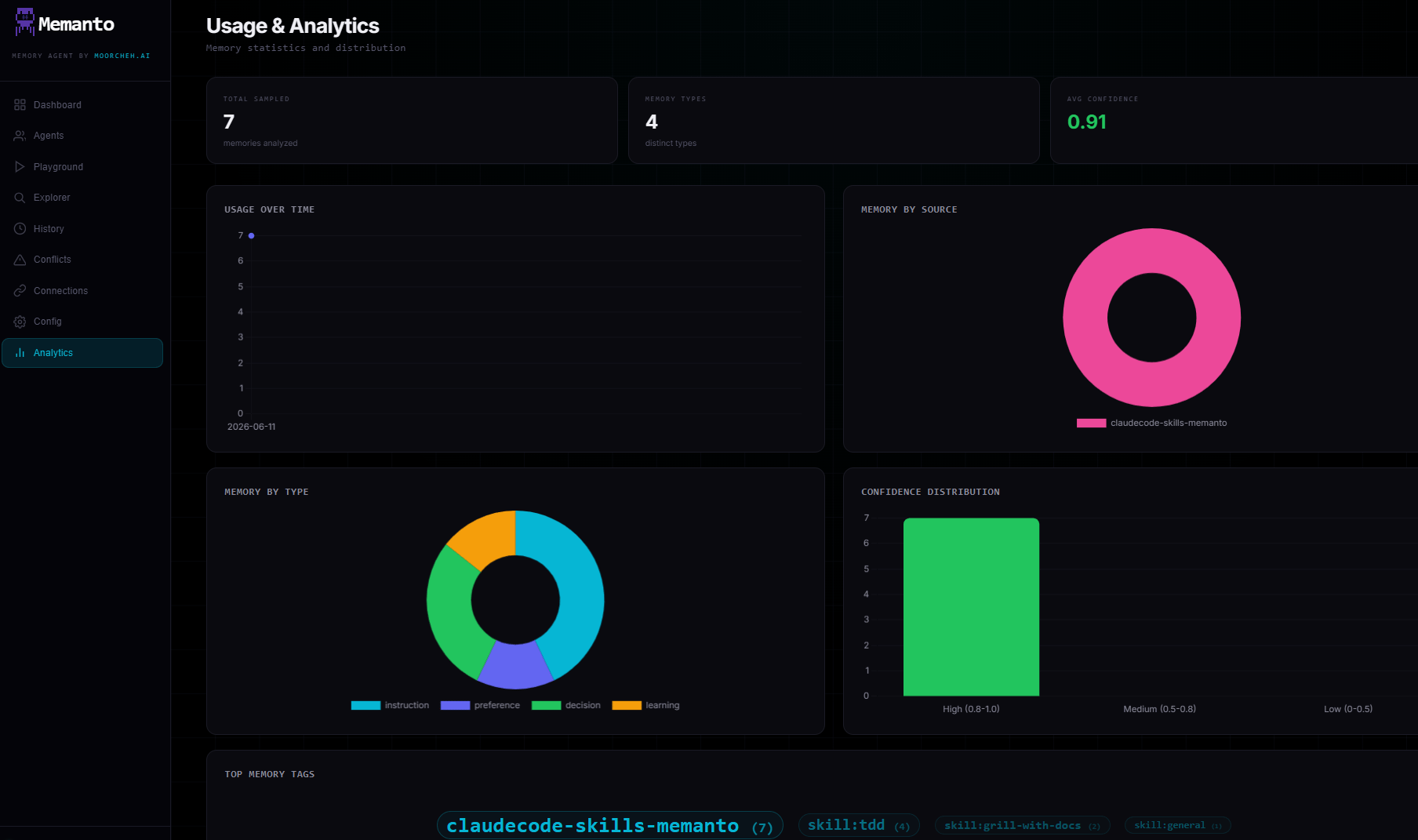
Task: Select the skill:tdd (4) tag
Action: (859, 825)
